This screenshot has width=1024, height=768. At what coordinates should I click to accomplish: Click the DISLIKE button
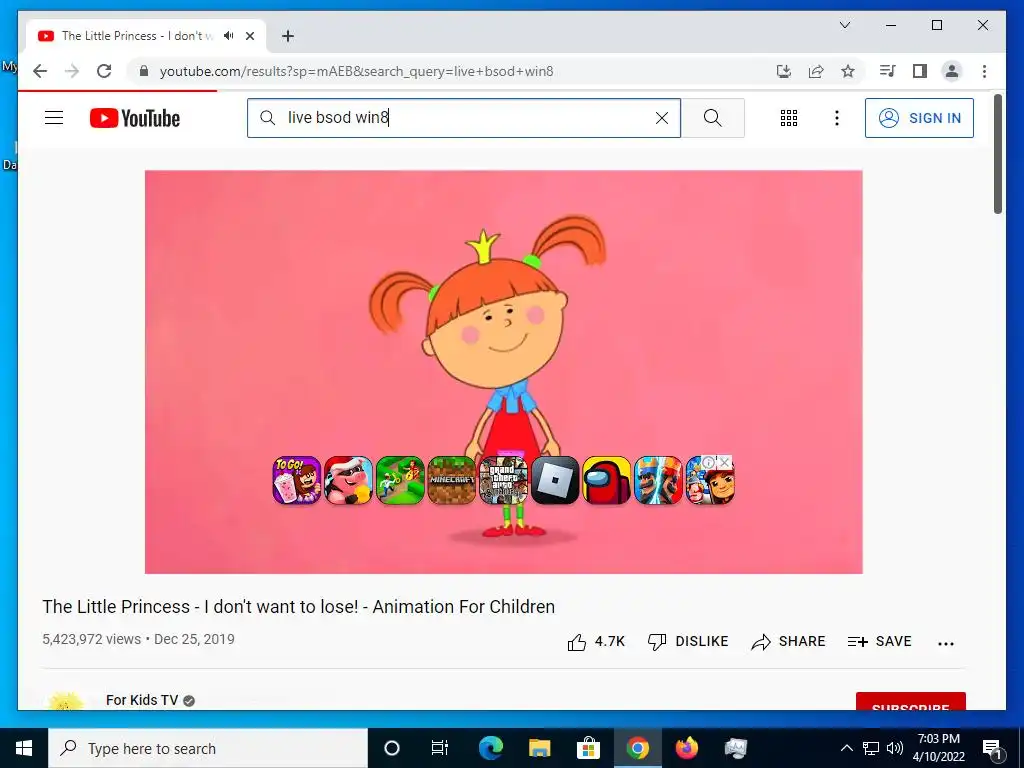click(688, 642)
